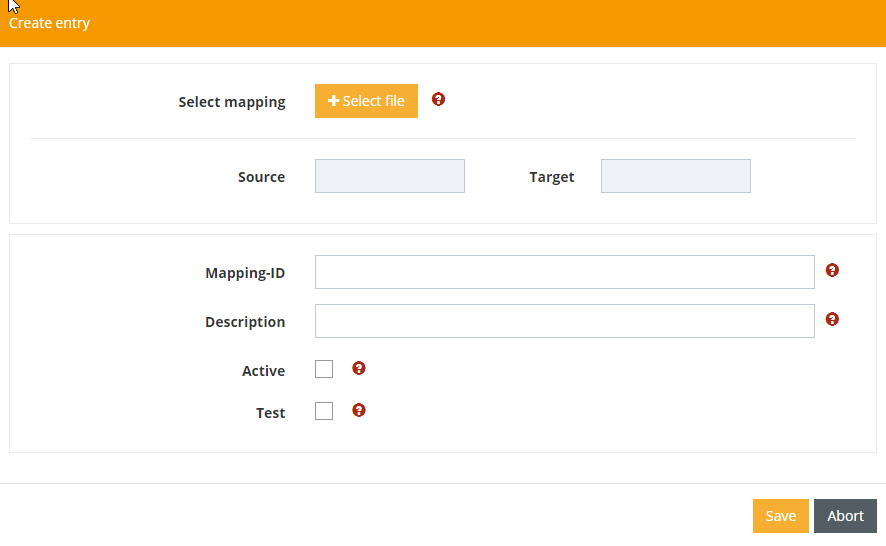
Task: Enable the Active checkbox
Action: click(x=324, y=370)
